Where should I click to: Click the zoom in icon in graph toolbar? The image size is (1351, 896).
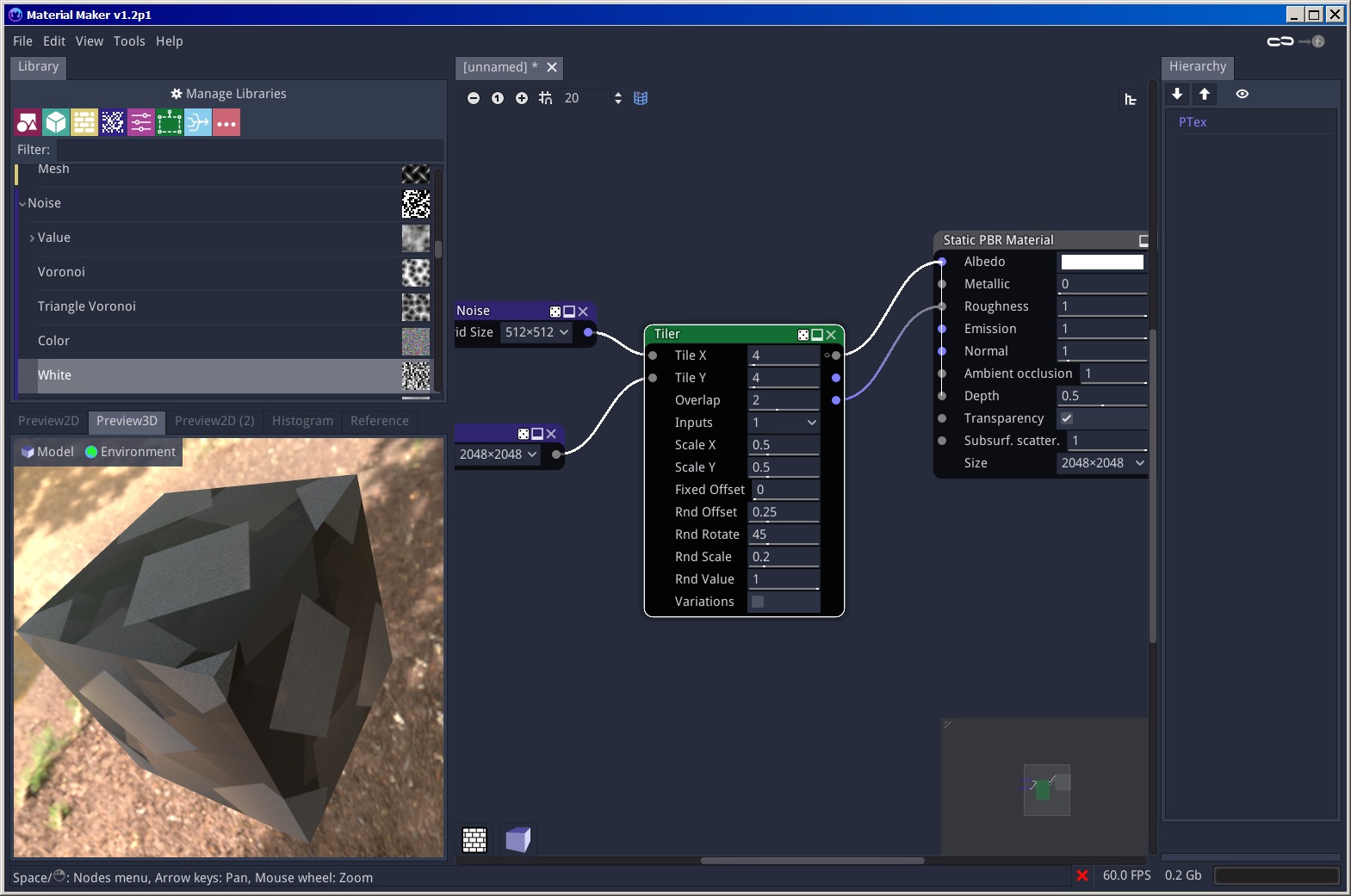(x=522, y=98)
